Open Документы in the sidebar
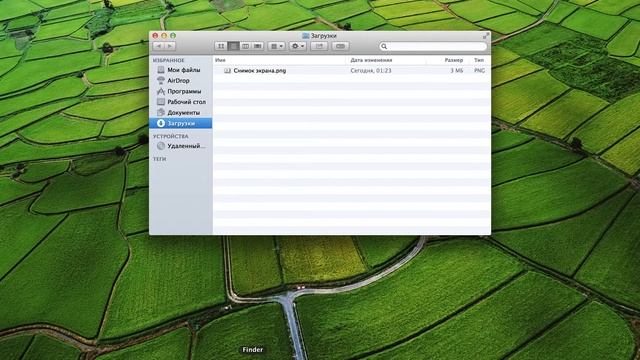The image size is (640, 360). click(x=180, y=112)
